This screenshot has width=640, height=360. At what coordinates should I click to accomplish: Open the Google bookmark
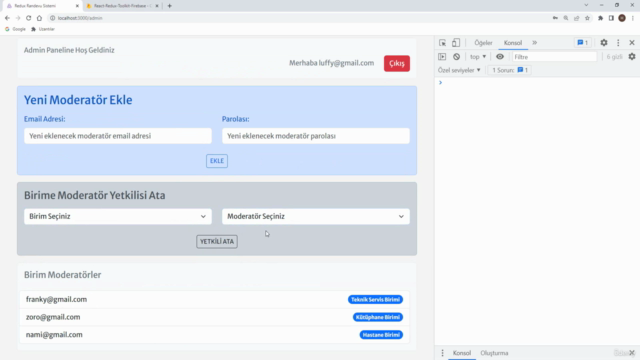(x=15, y=29)
